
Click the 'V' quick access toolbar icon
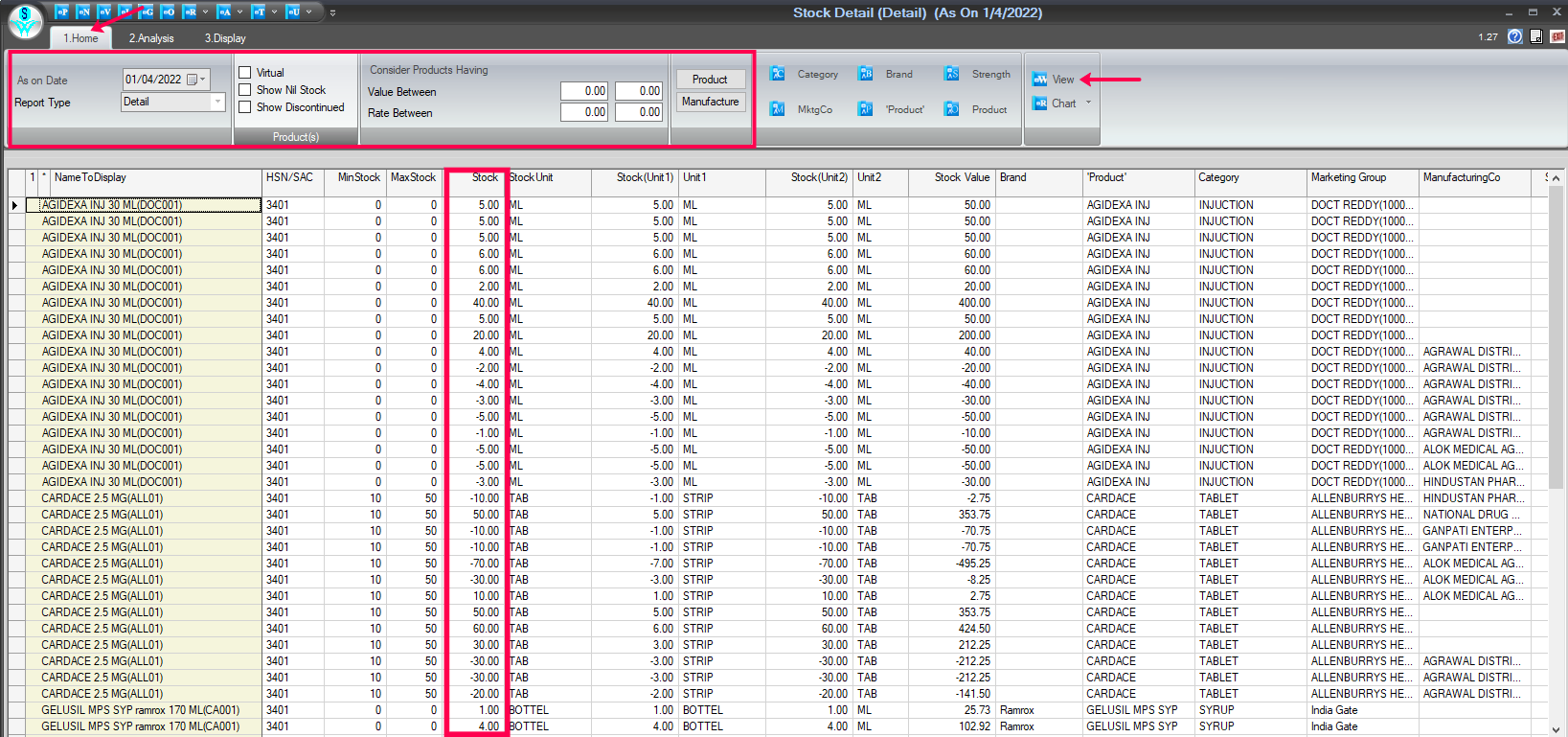pos(104,12)
